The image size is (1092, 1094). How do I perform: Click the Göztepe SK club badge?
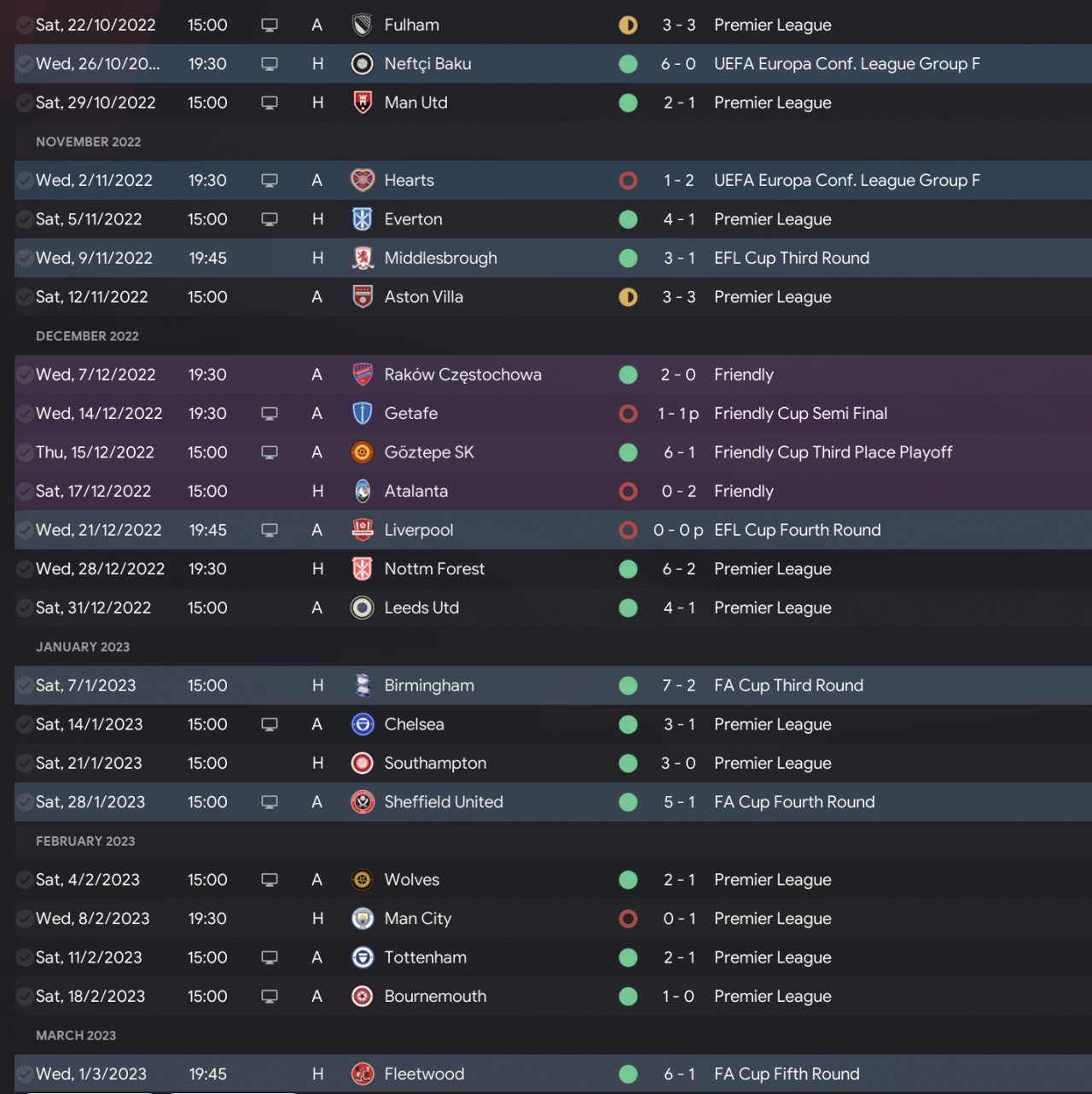pos(363,452)
